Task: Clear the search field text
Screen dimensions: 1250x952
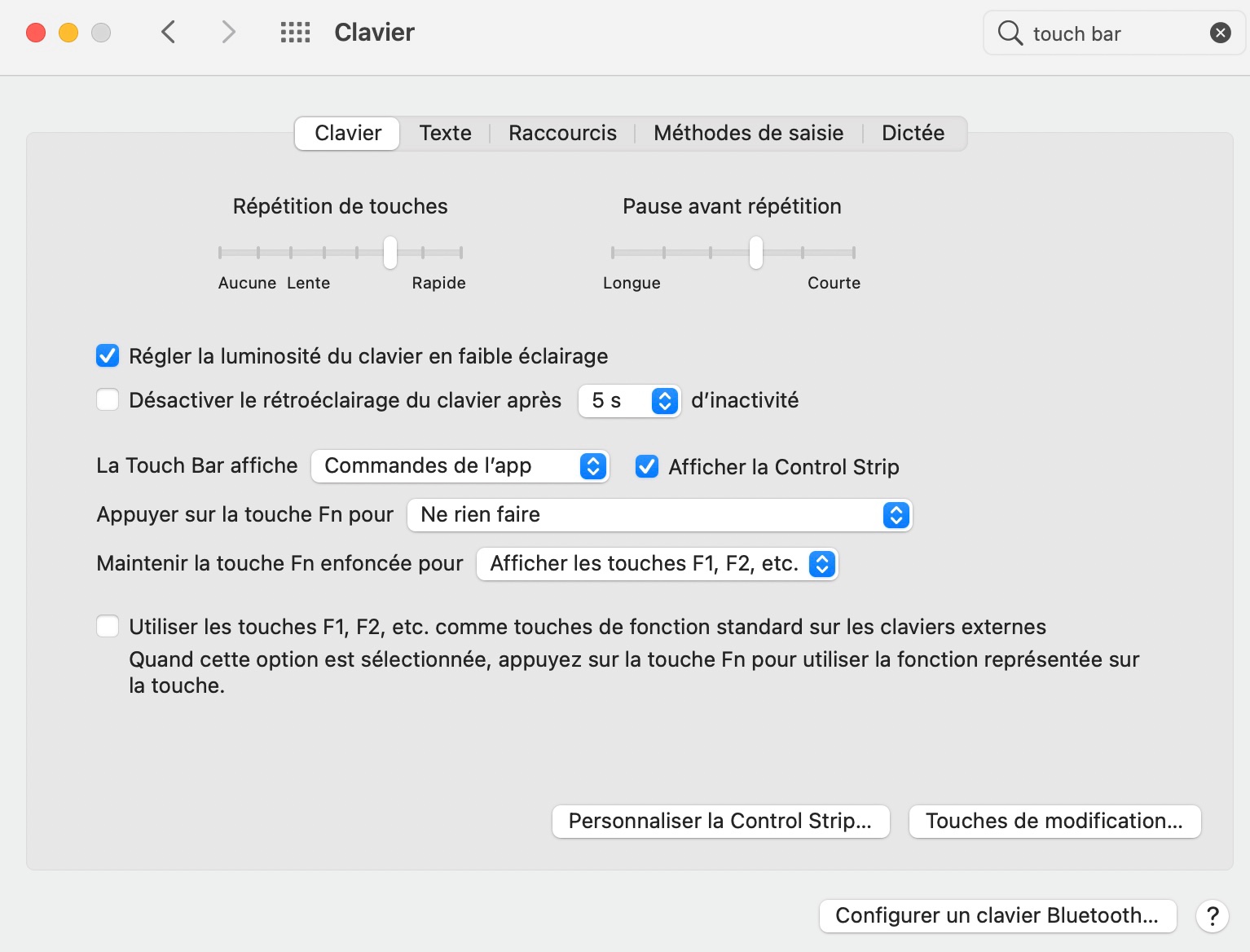Action: click(1220, 33)
